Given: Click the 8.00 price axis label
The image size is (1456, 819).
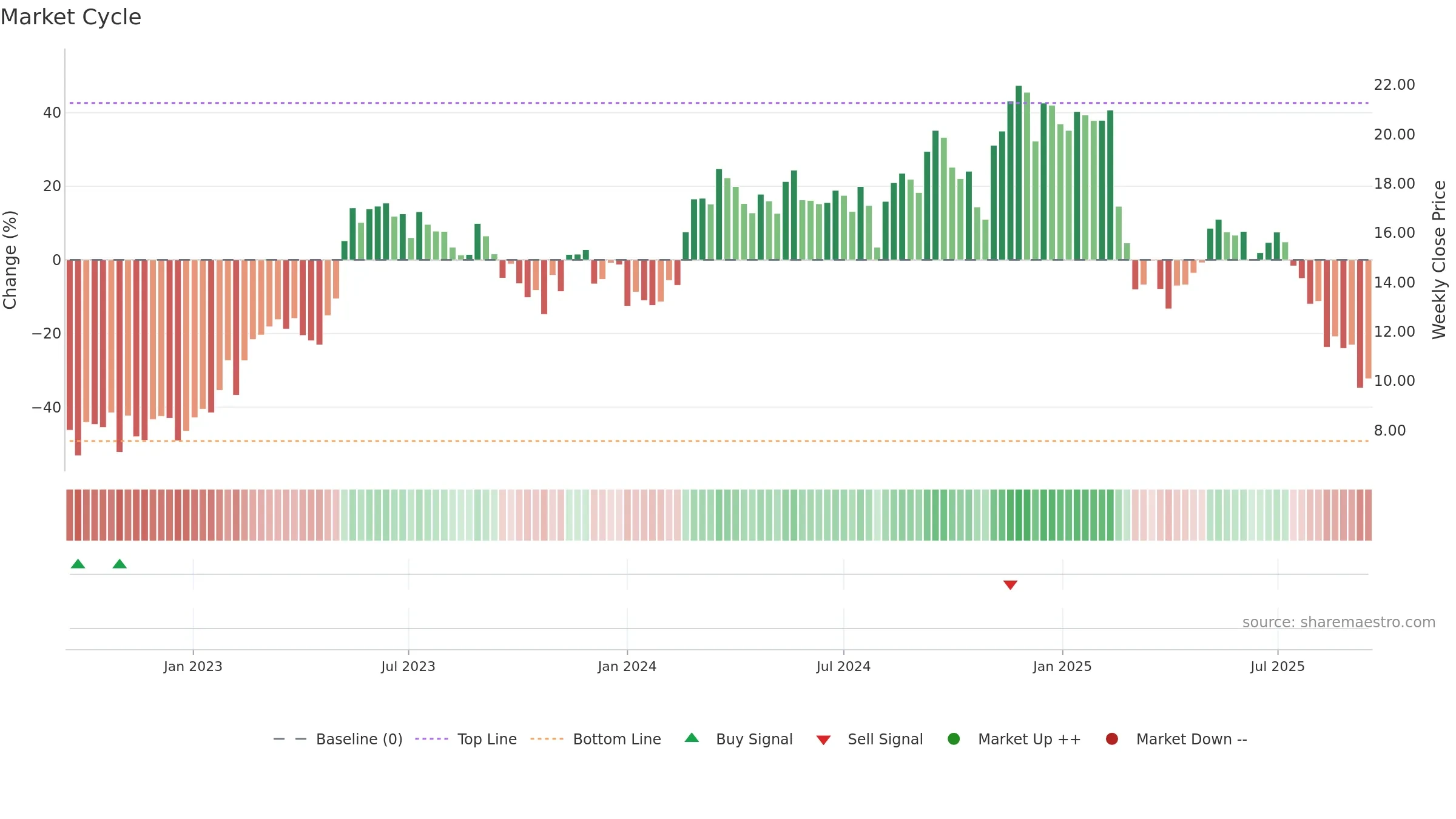Looking at the screenshot, I should [1390, 431].
